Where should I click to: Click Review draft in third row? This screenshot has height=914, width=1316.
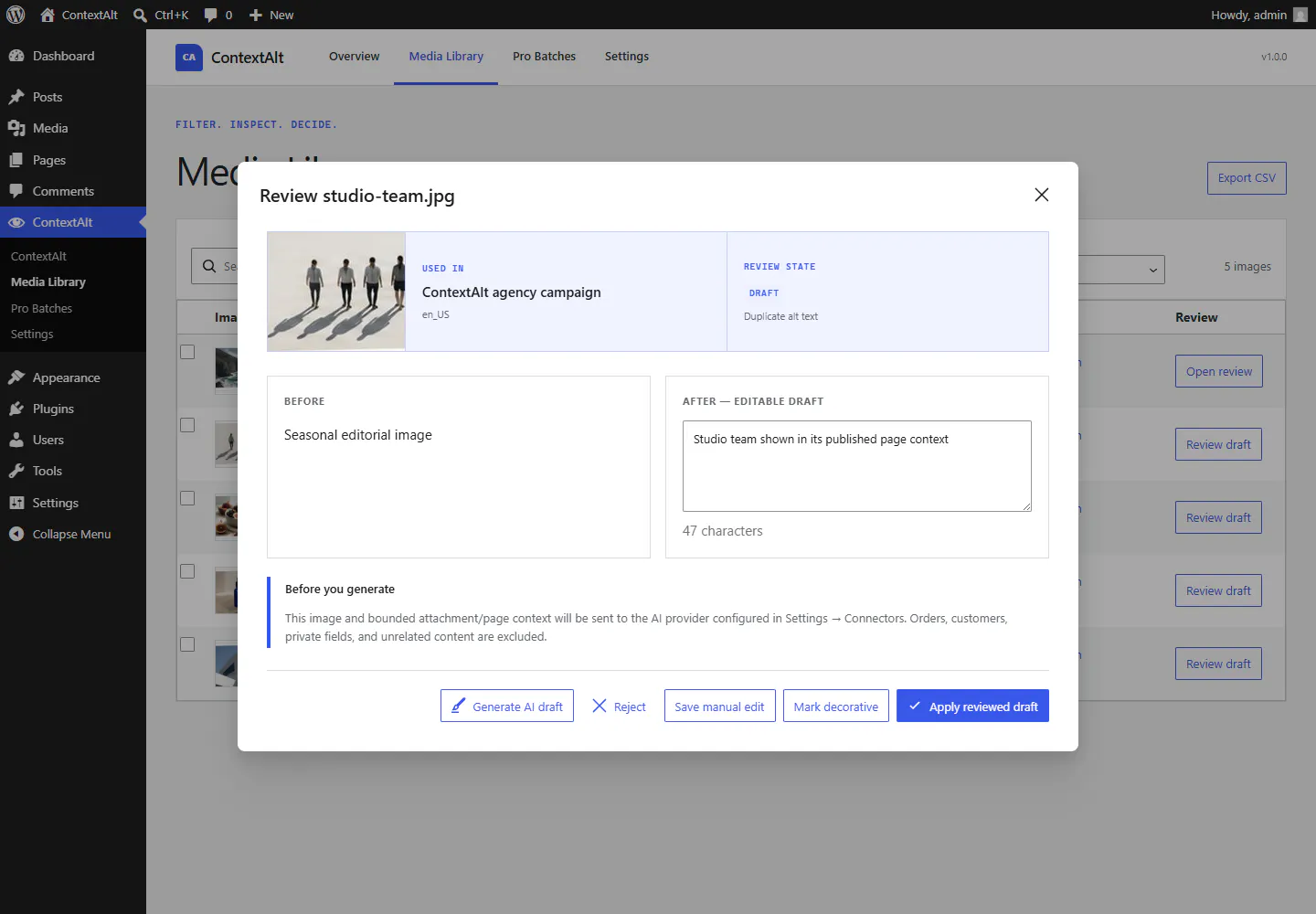pos(1218,517)
